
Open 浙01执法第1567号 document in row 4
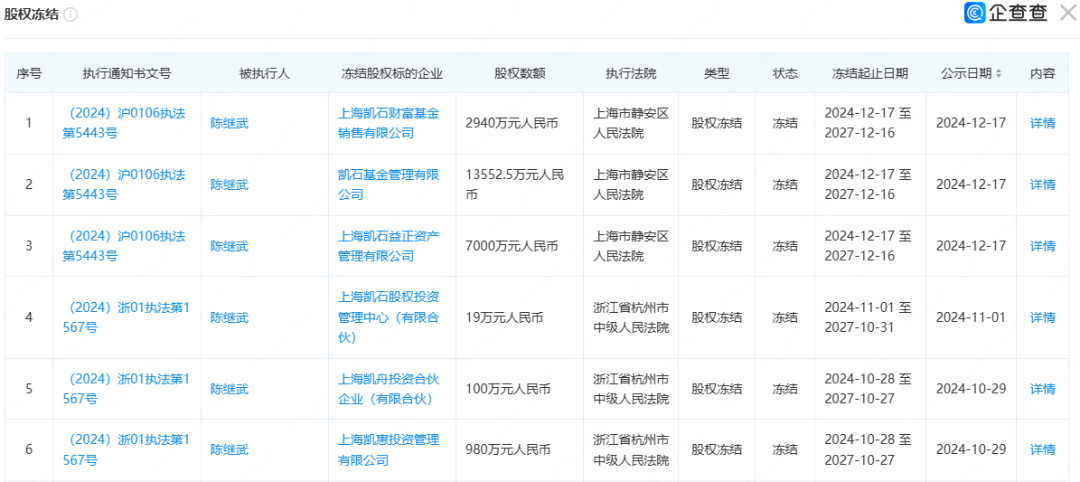(x=125, y=317)
